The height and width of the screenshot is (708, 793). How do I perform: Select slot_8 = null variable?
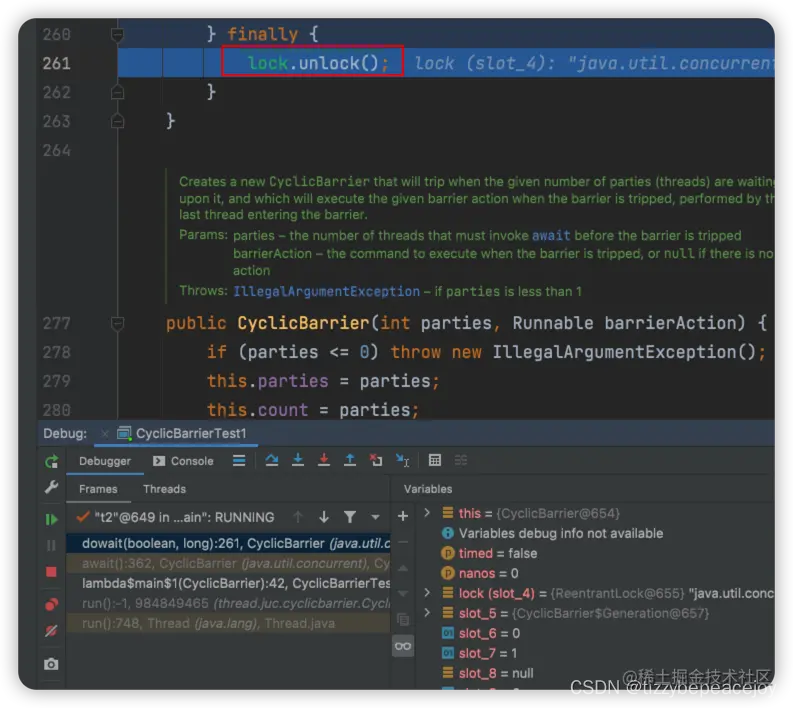(488, 673)
